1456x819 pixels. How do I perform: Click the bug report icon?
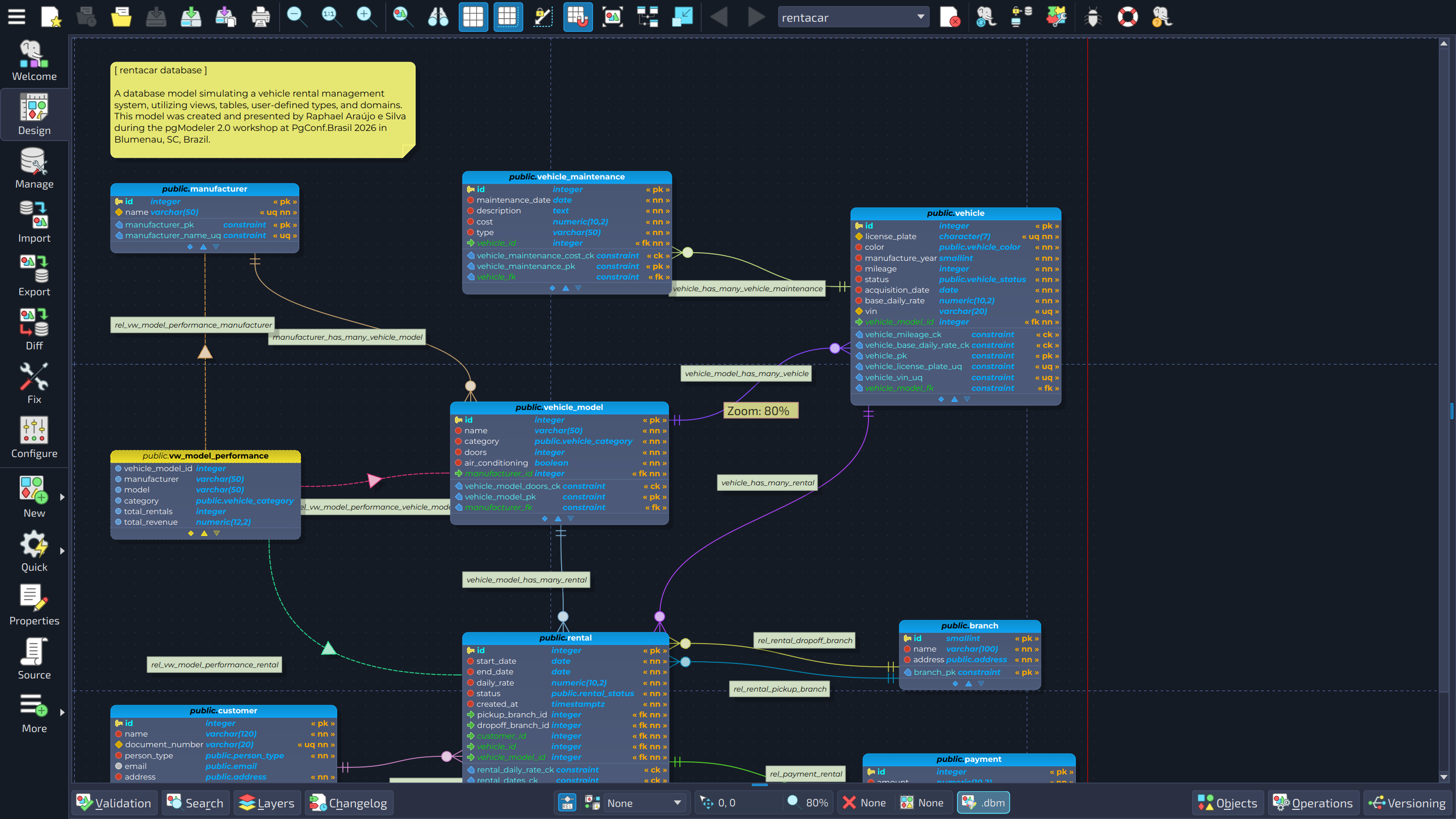point(1093,17)
